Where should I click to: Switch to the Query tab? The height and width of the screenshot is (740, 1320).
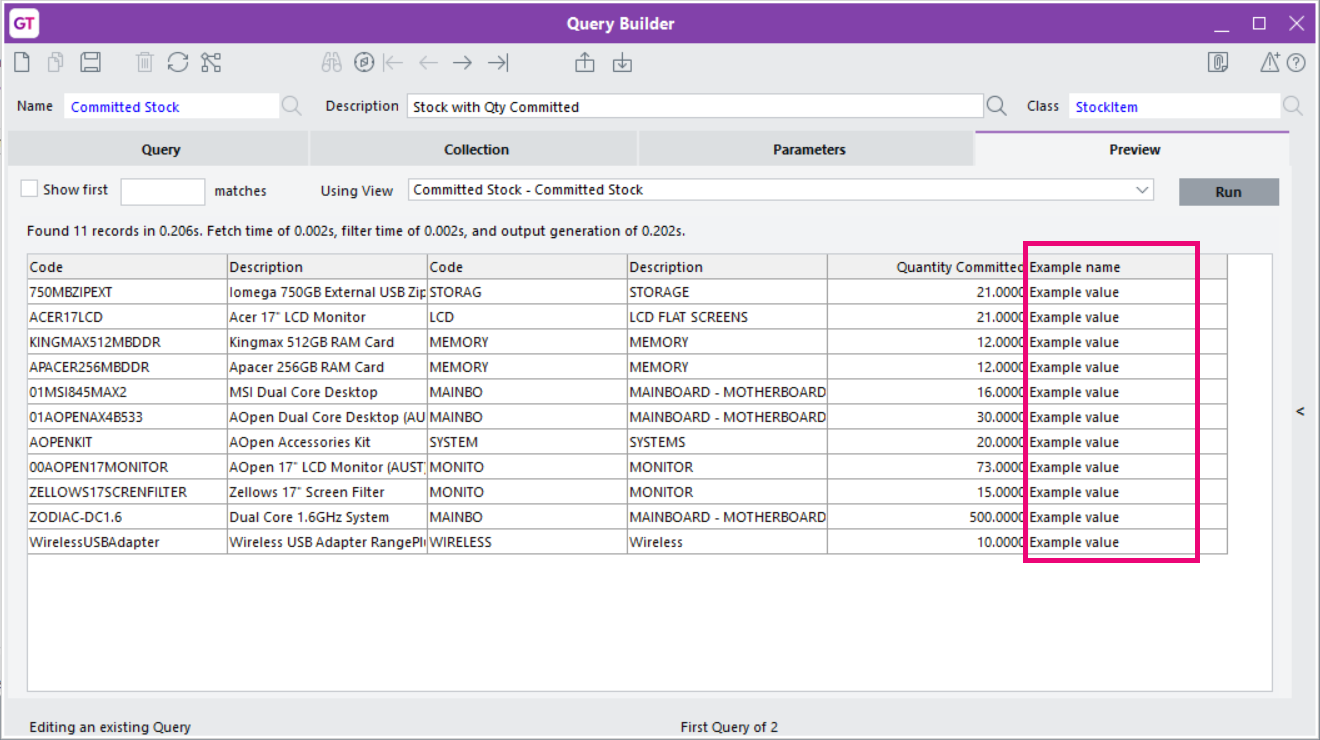pos(160,150)
